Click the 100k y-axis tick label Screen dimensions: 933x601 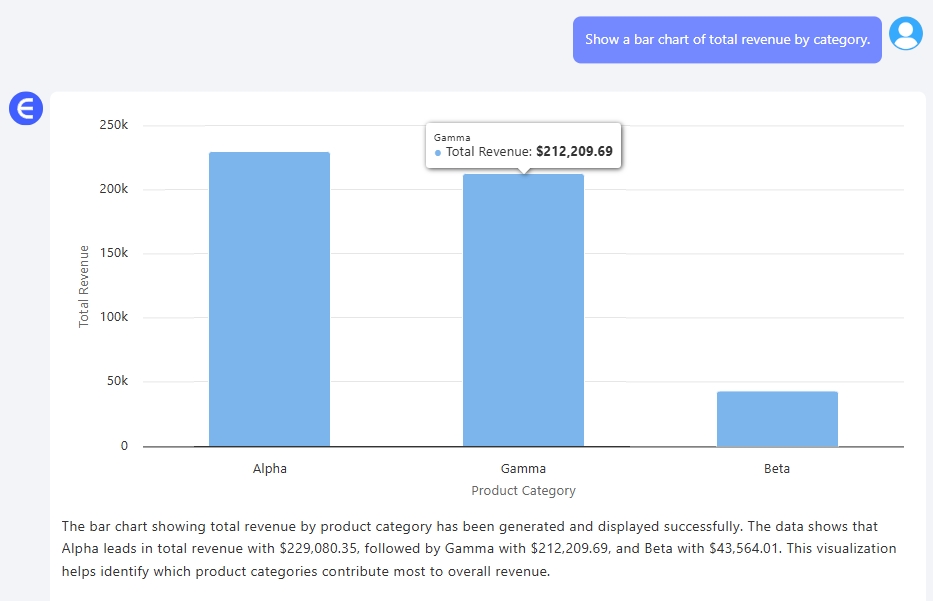(112, 318)
